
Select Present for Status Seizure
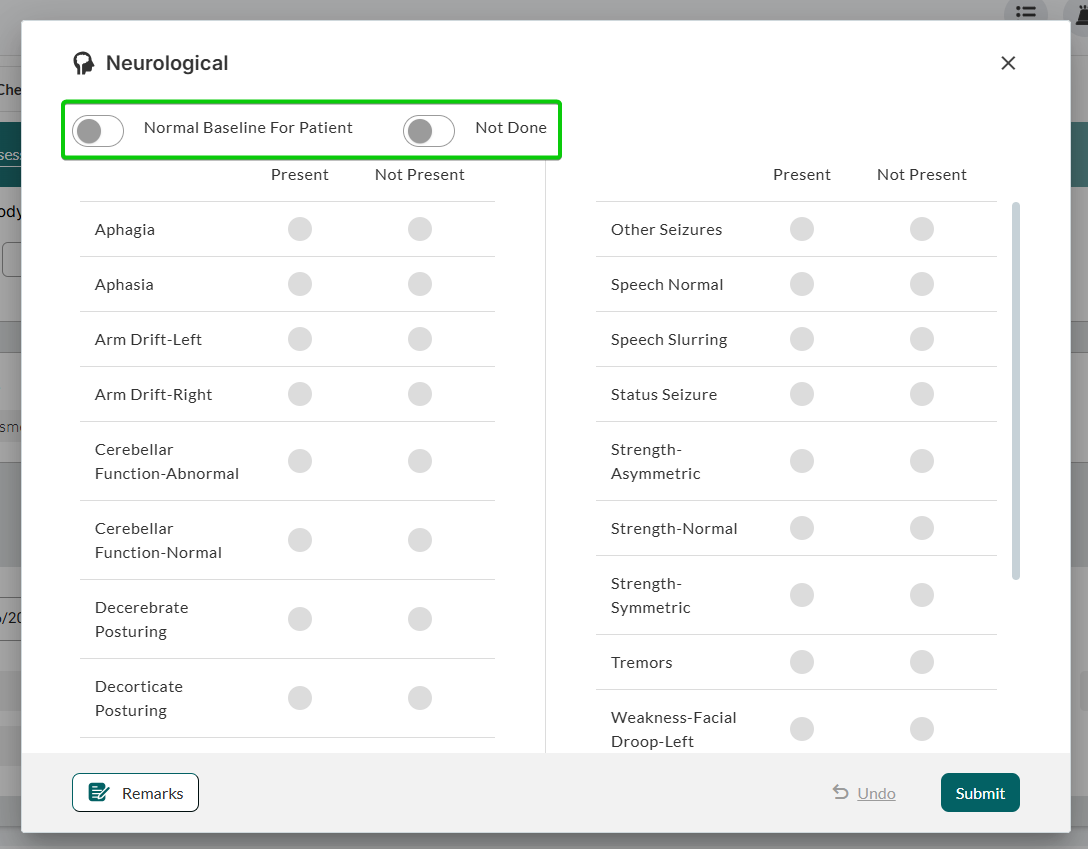(x=802, y=394)
